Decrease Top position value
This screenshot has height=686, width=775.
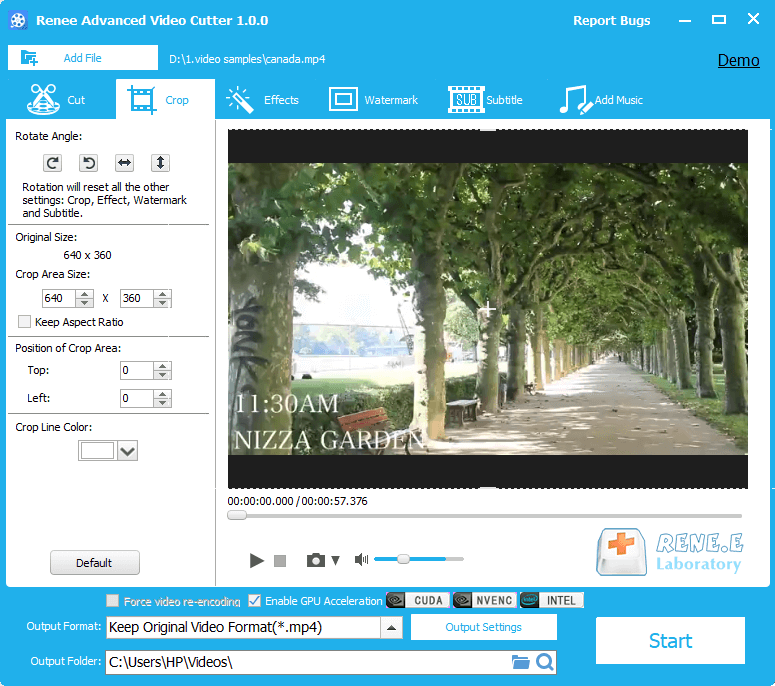pyautogui.click(x=163, y=375)
